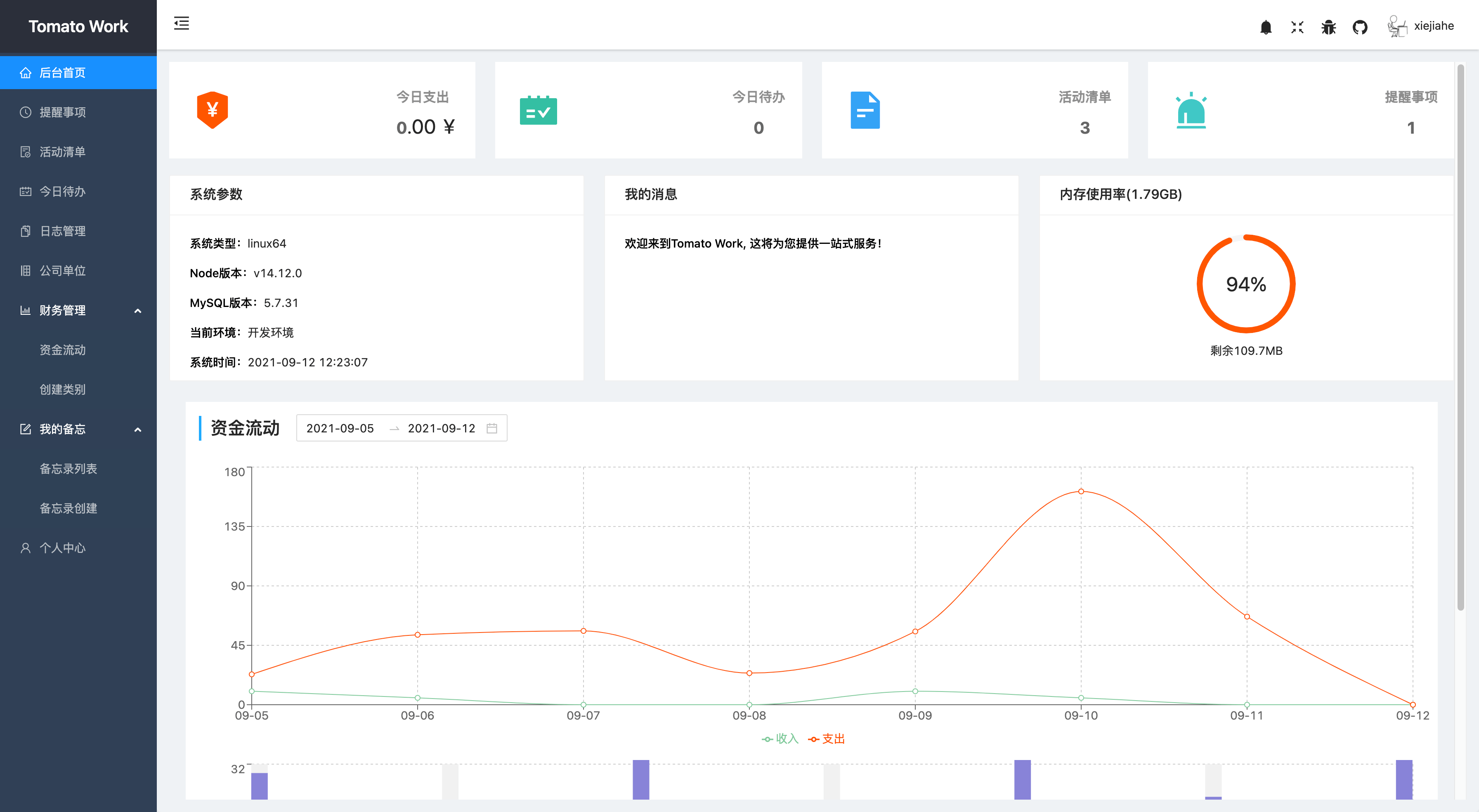This screenshot has height=812, width=1479.
Task: Open the GitHub repository icon
Action: coord(1360,27)
